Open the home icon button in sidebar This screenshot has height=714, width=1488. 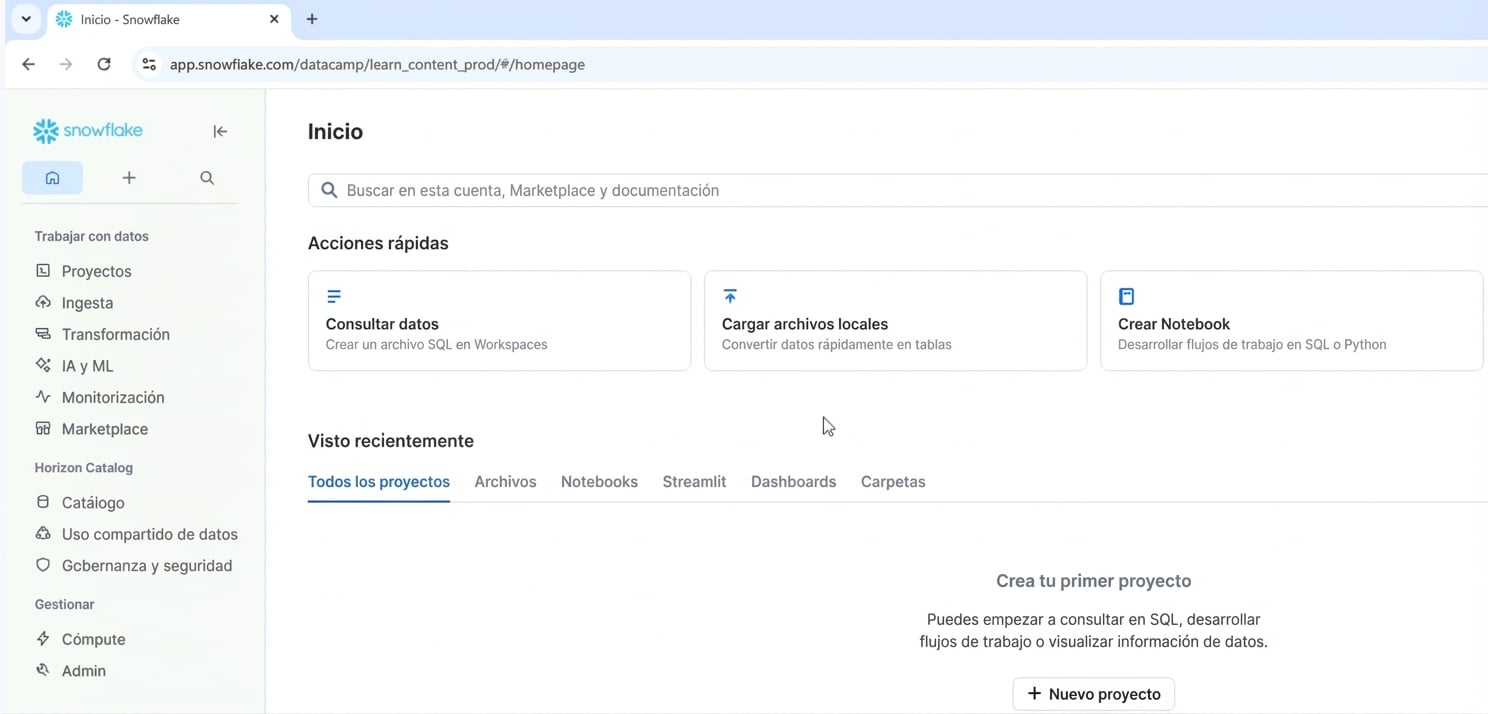(53, 178)
